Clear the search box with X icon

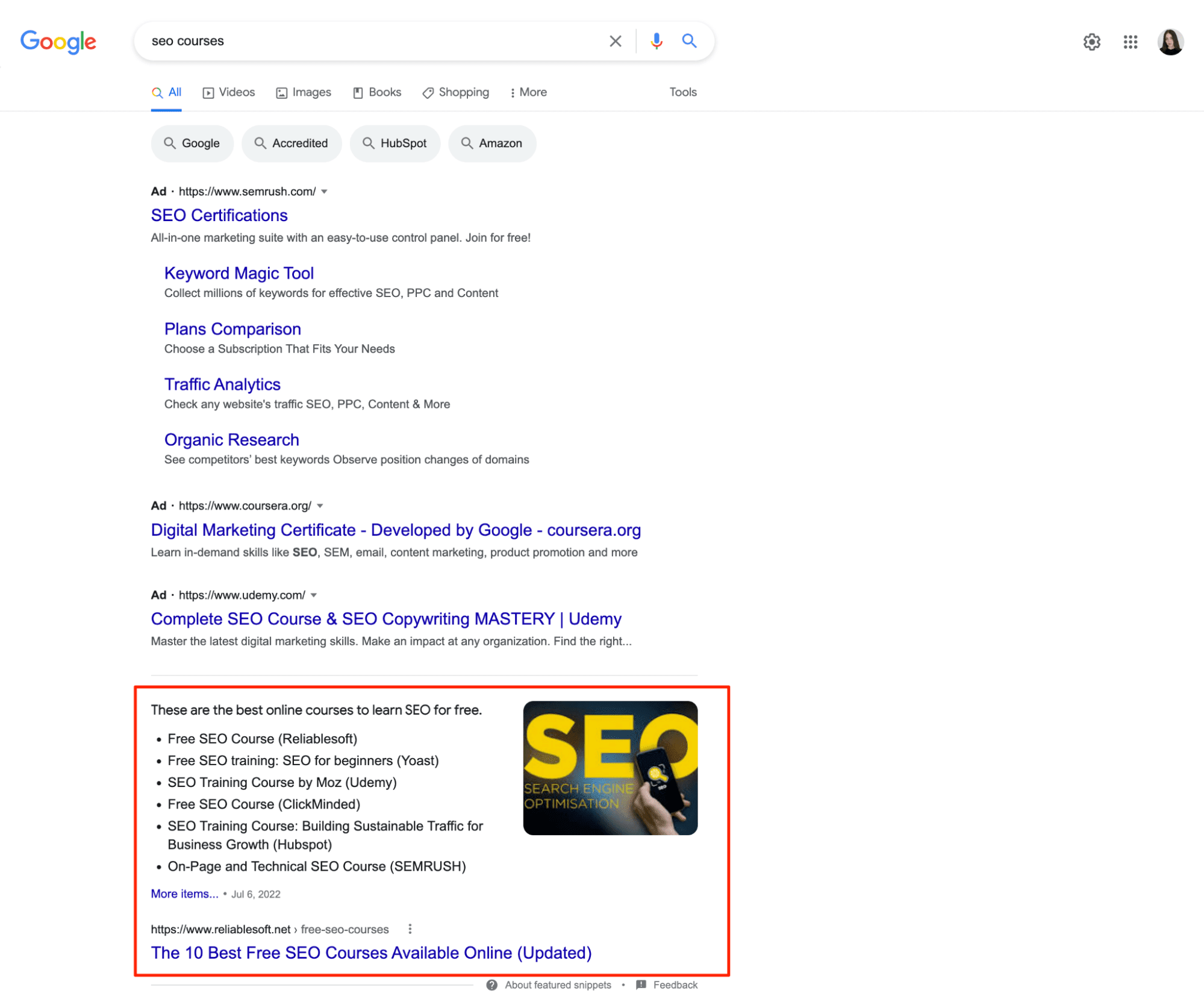click(x=615, y=41)
